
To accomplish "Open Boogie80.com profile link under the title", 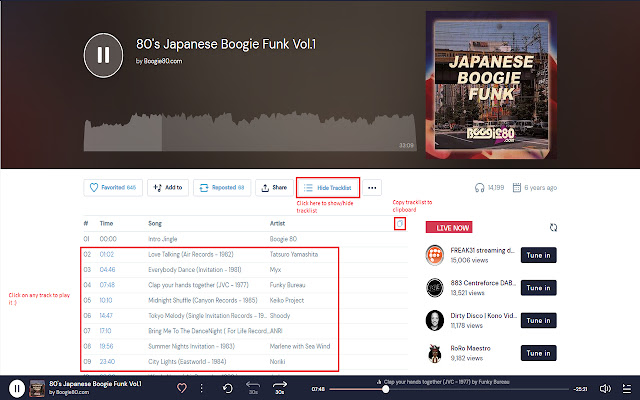I will tap(163, 61).
